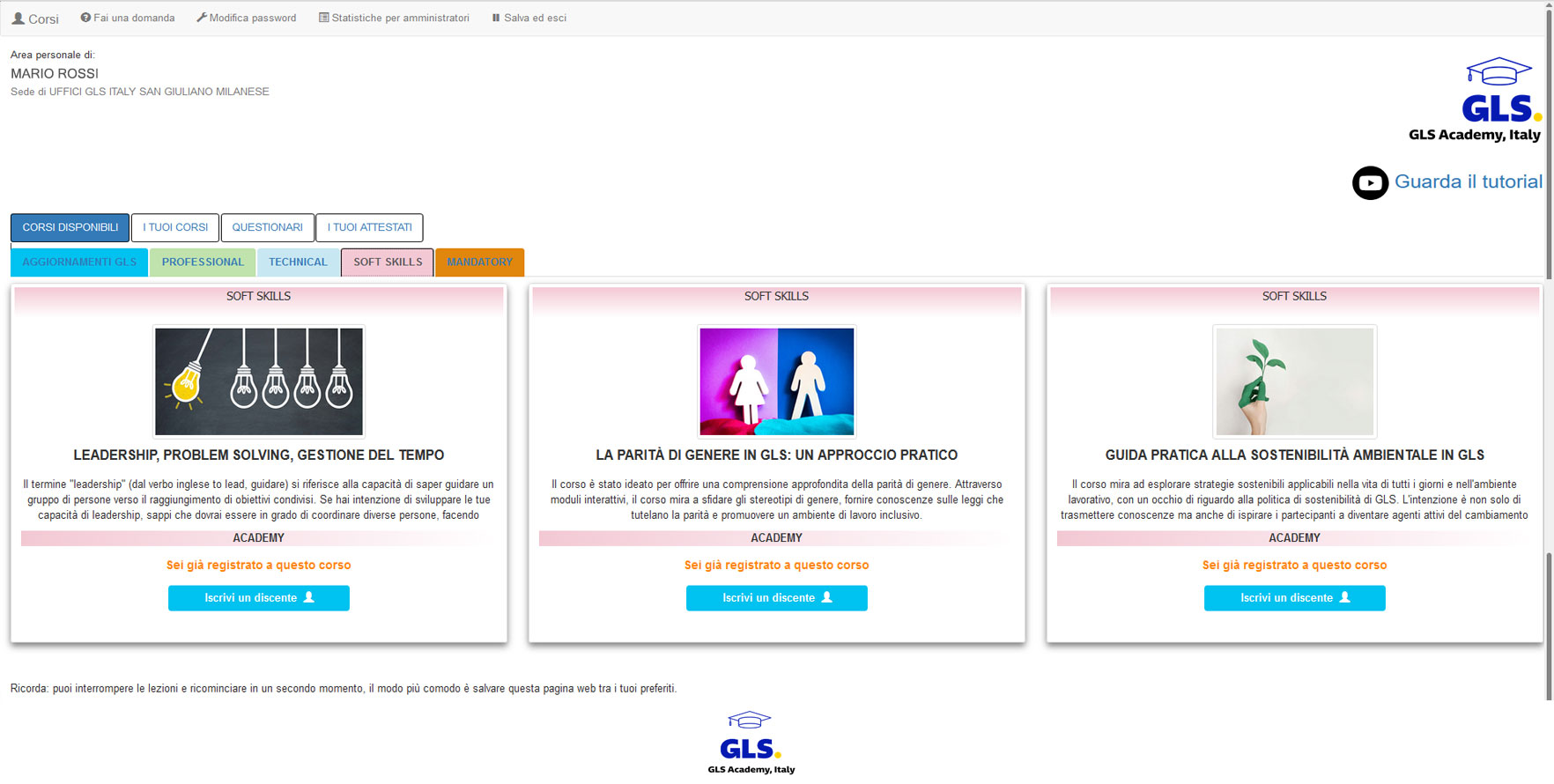Viewport: 1554px width, 784px height.
Task: Click the question mark icon for Fai una domanda
Action: [85, 18]
